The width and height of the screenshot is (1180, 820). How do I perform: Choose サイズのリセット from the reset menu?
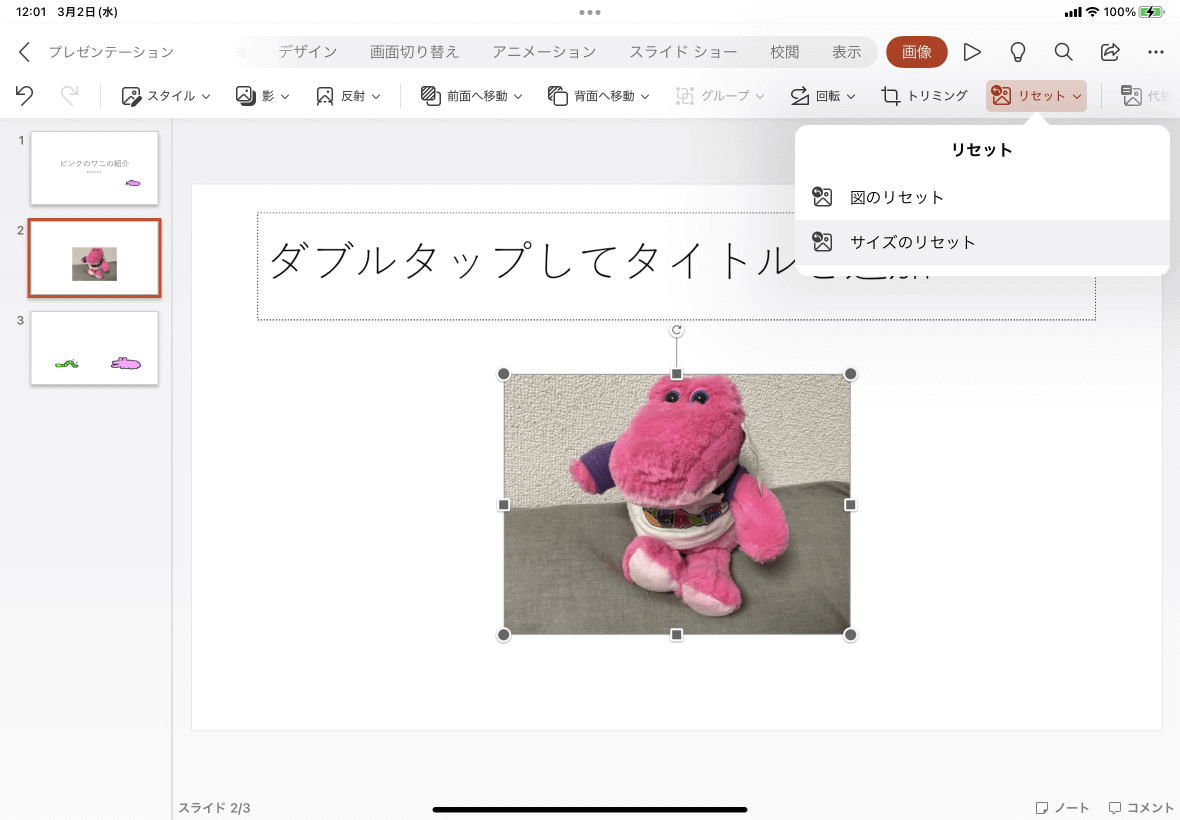point(982,242)
